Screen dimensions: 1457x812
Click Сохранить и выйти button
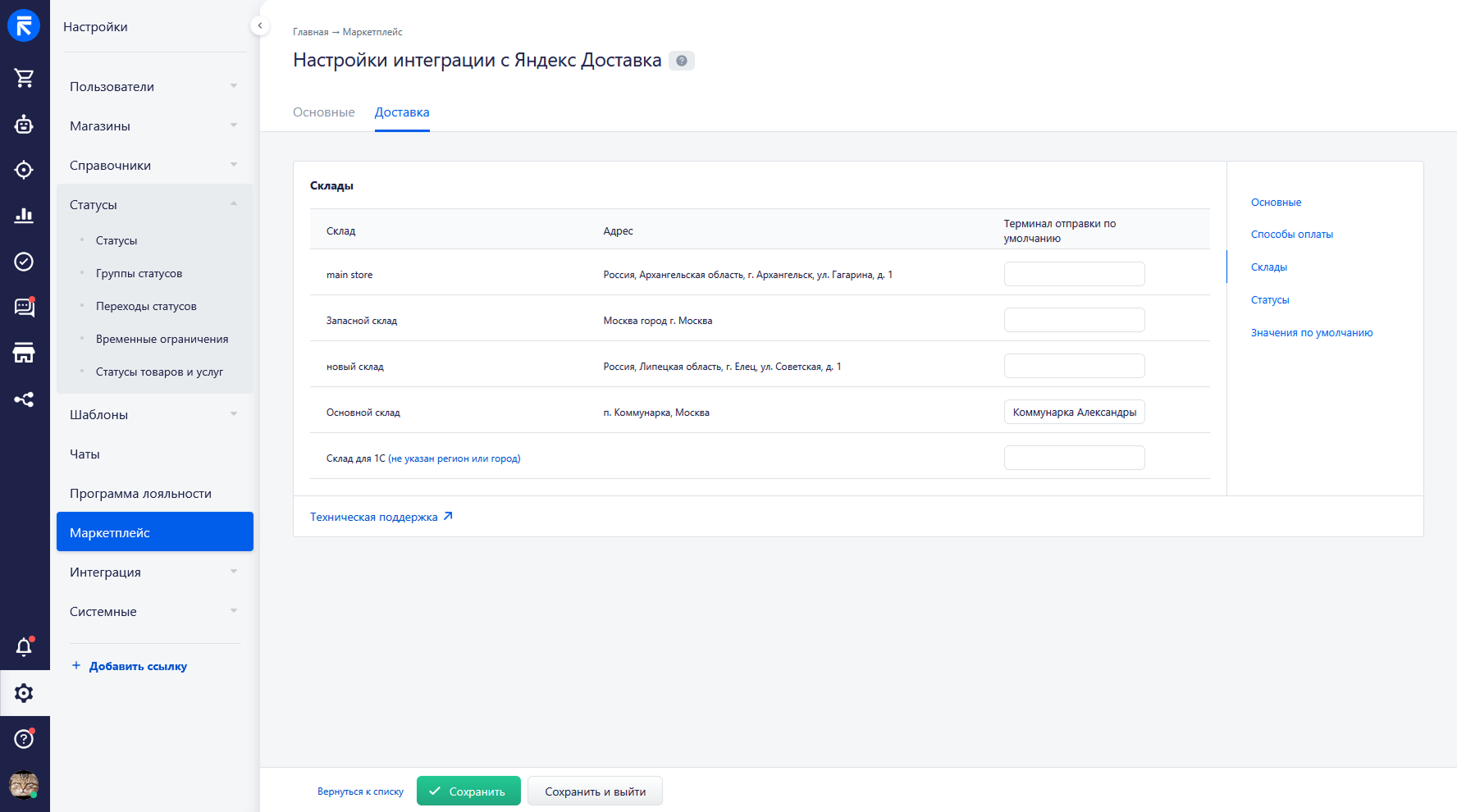coord(595,791)
